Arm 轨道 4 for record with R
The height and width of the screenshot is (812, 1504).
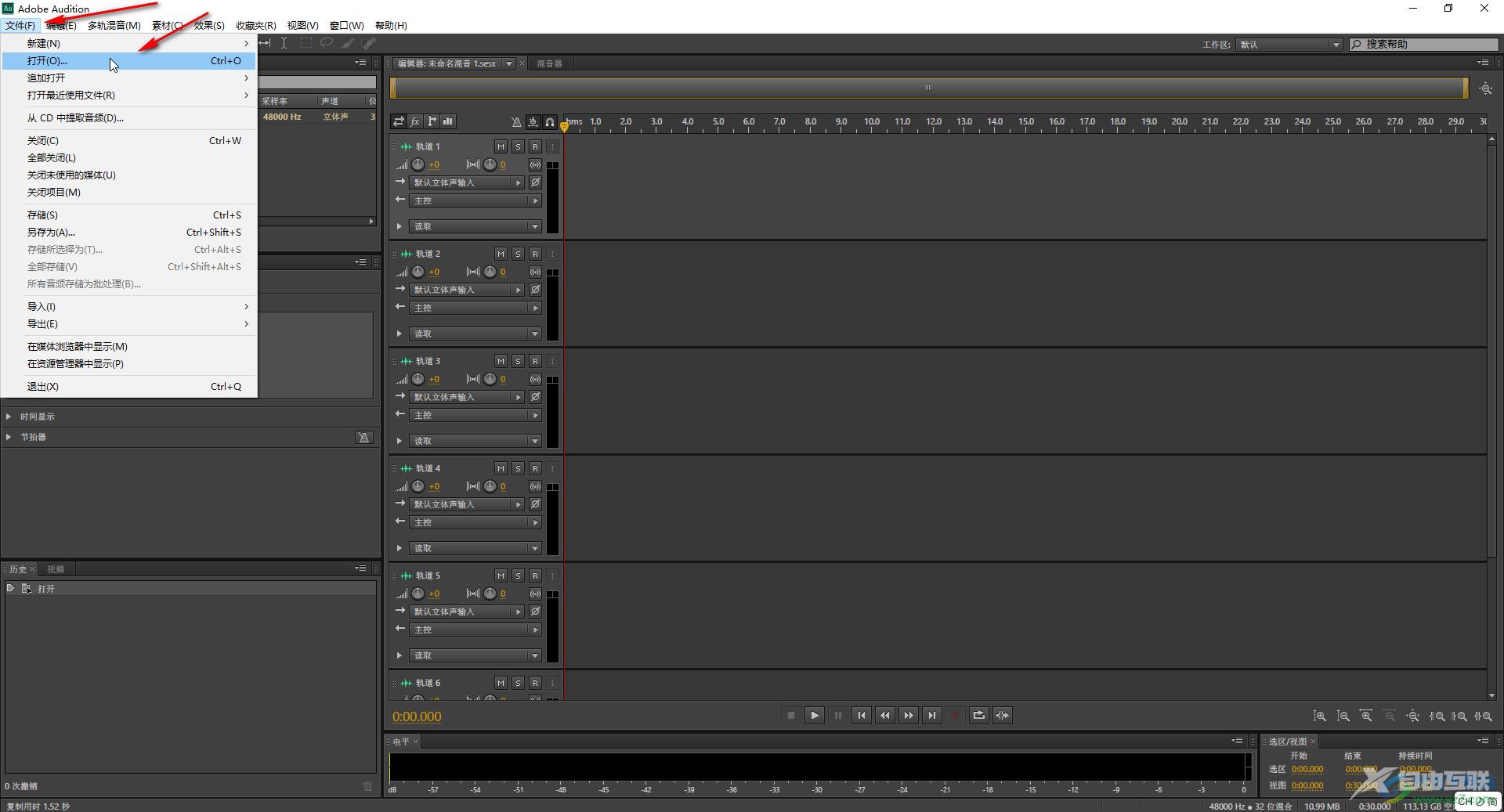535,468
